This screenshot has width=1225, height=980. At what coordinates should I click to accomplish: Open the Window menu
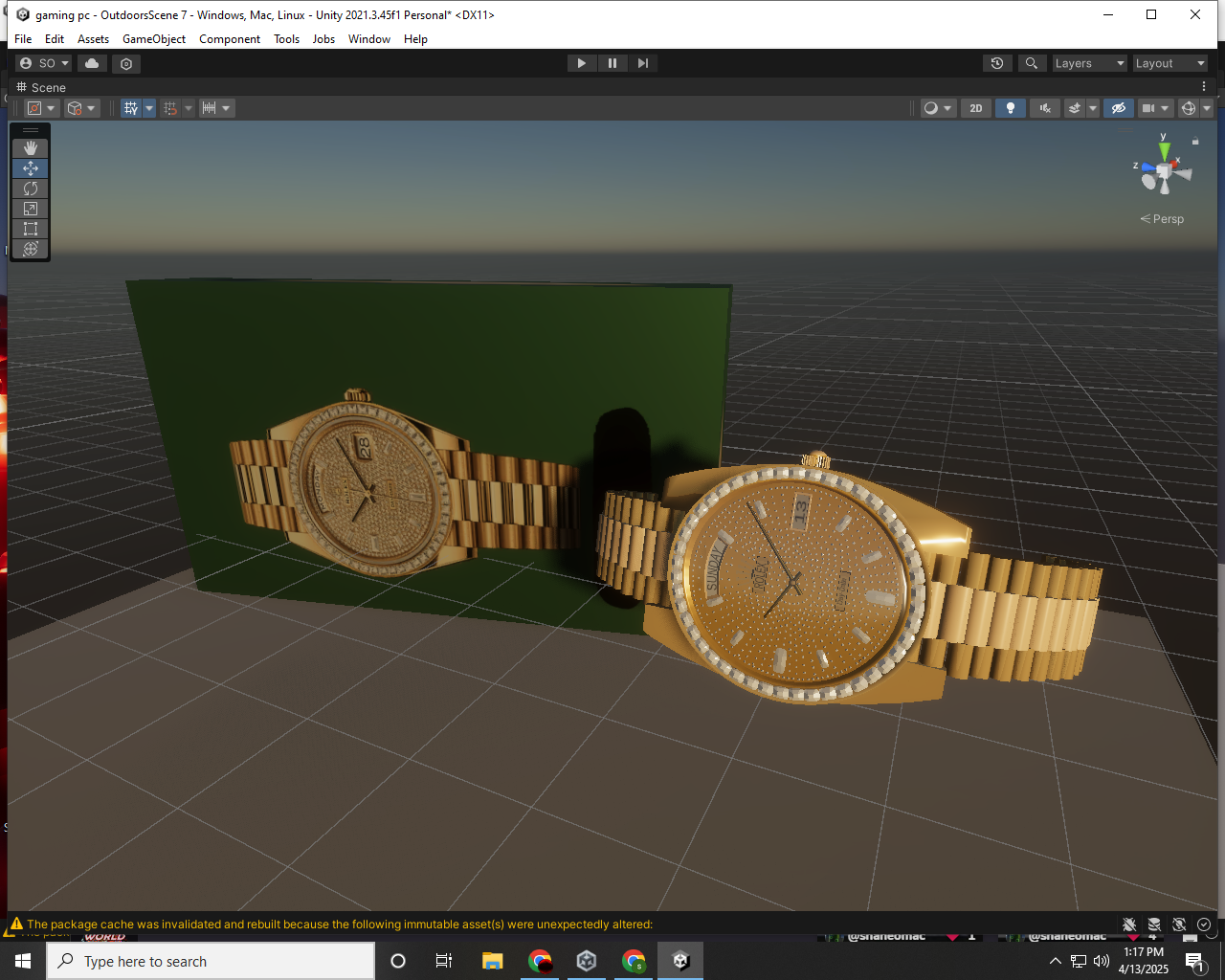(x=369, y=39)
